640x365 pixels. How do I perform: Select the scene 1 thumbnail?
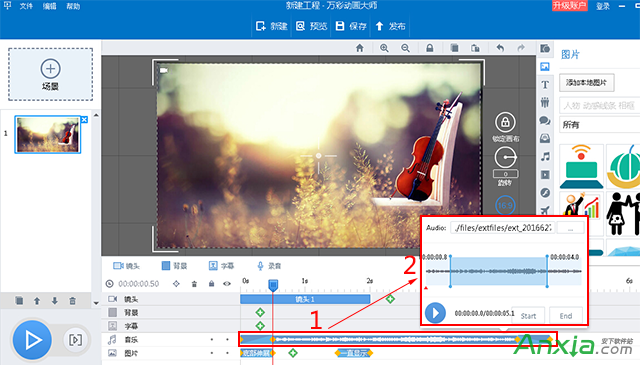point(48,134)
